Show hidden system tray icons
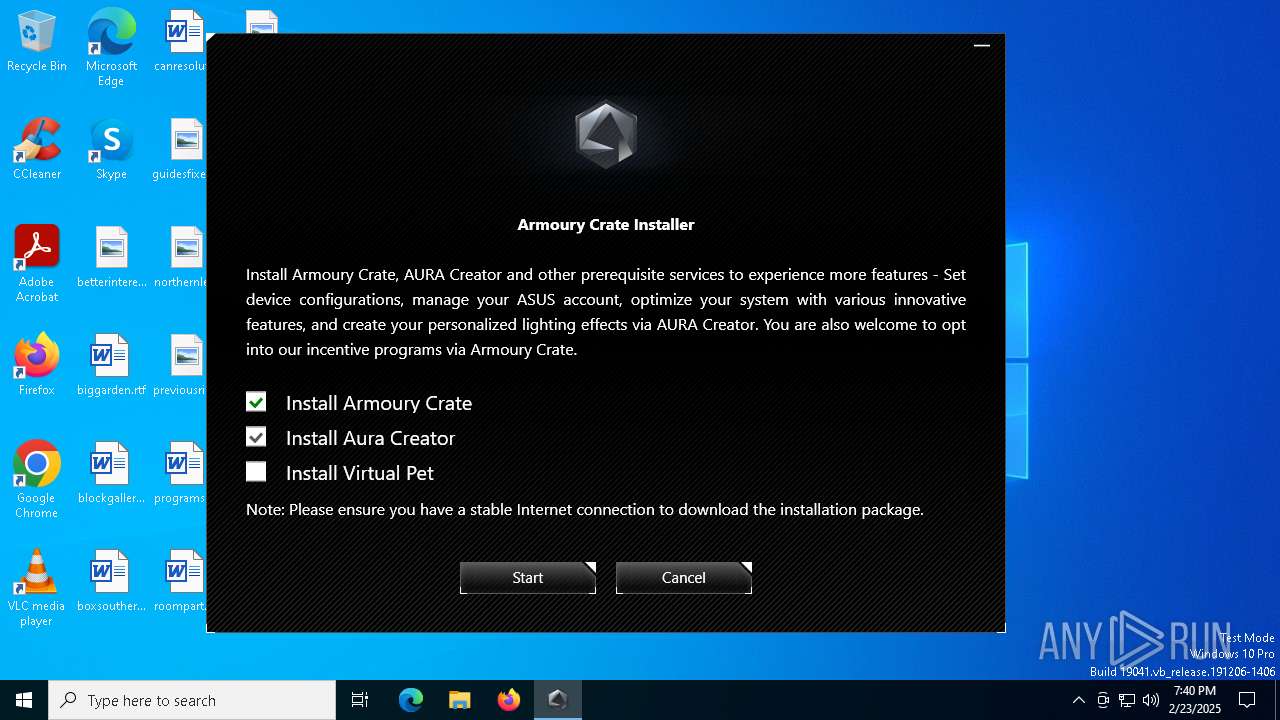The width and height of the screenshot is (1280, 720). (1078, 700)
